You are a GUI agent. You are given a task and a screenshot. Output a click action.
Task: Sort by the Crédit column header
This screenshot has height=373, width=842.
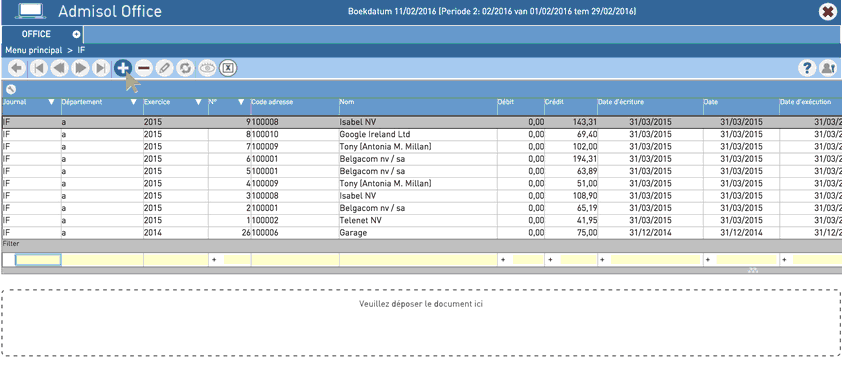(571, 106)
